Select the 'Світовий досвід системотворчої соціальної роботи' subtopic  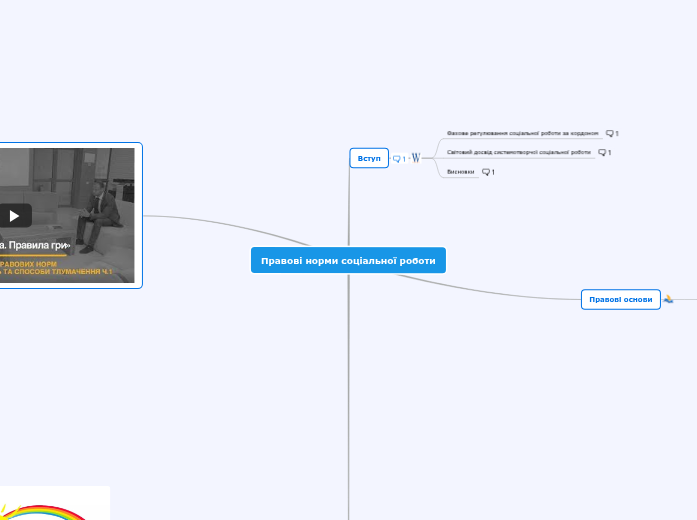point(518,152)
